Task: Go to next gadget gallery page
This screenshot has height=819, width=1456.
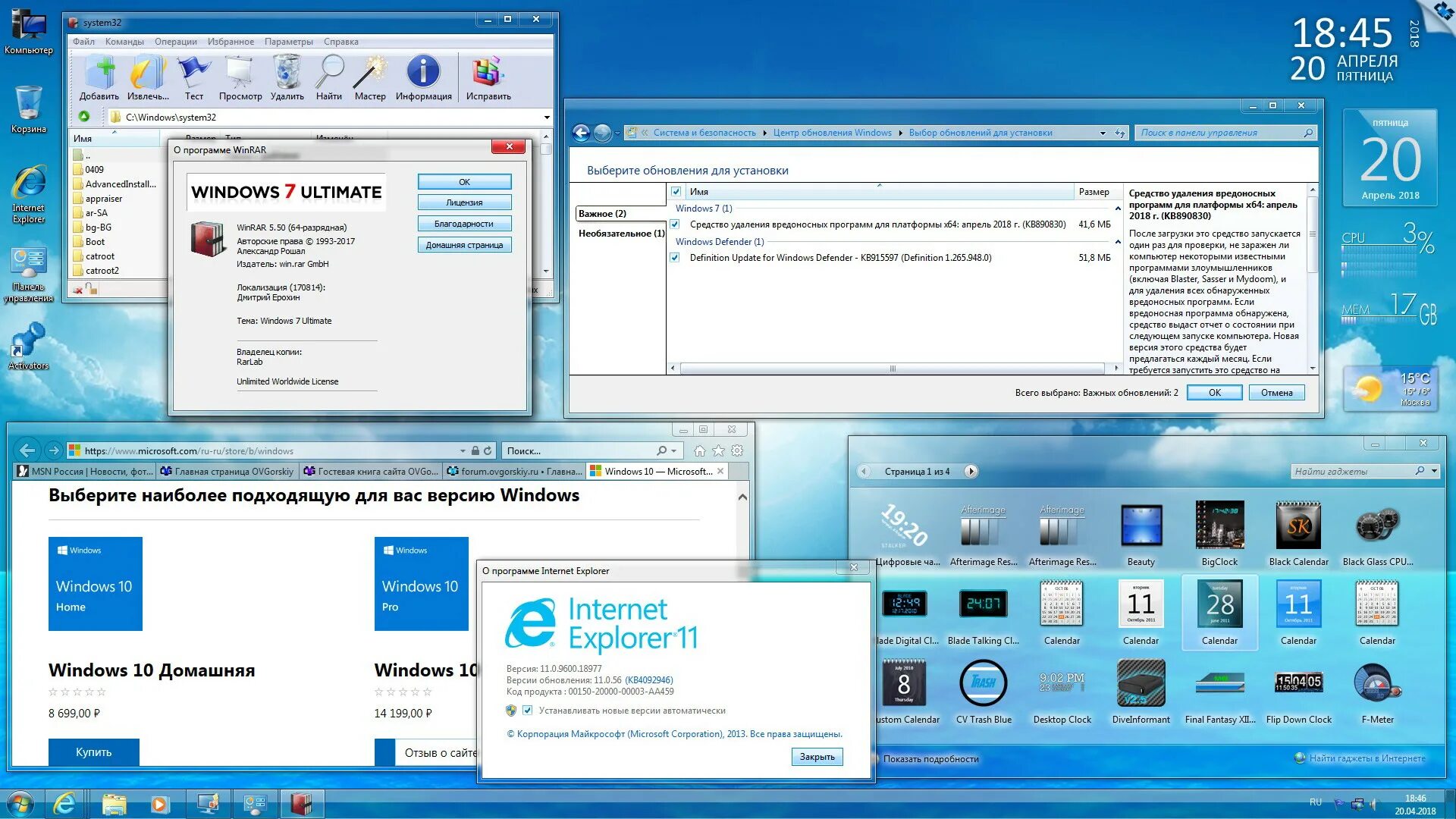Action: pyautogui.click(x=971, y=471)
